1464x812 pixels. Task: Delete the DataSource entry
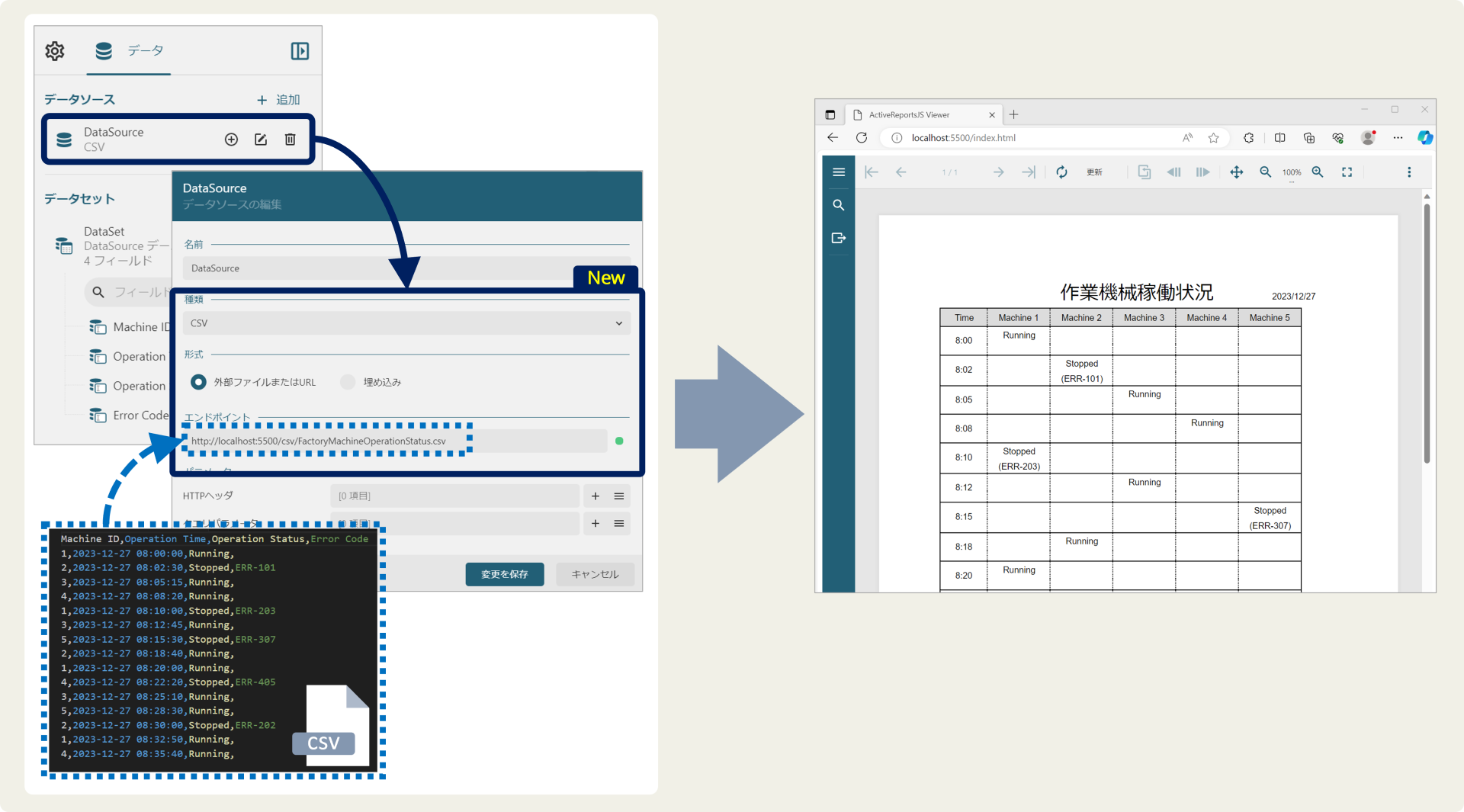tap(291, 140)
